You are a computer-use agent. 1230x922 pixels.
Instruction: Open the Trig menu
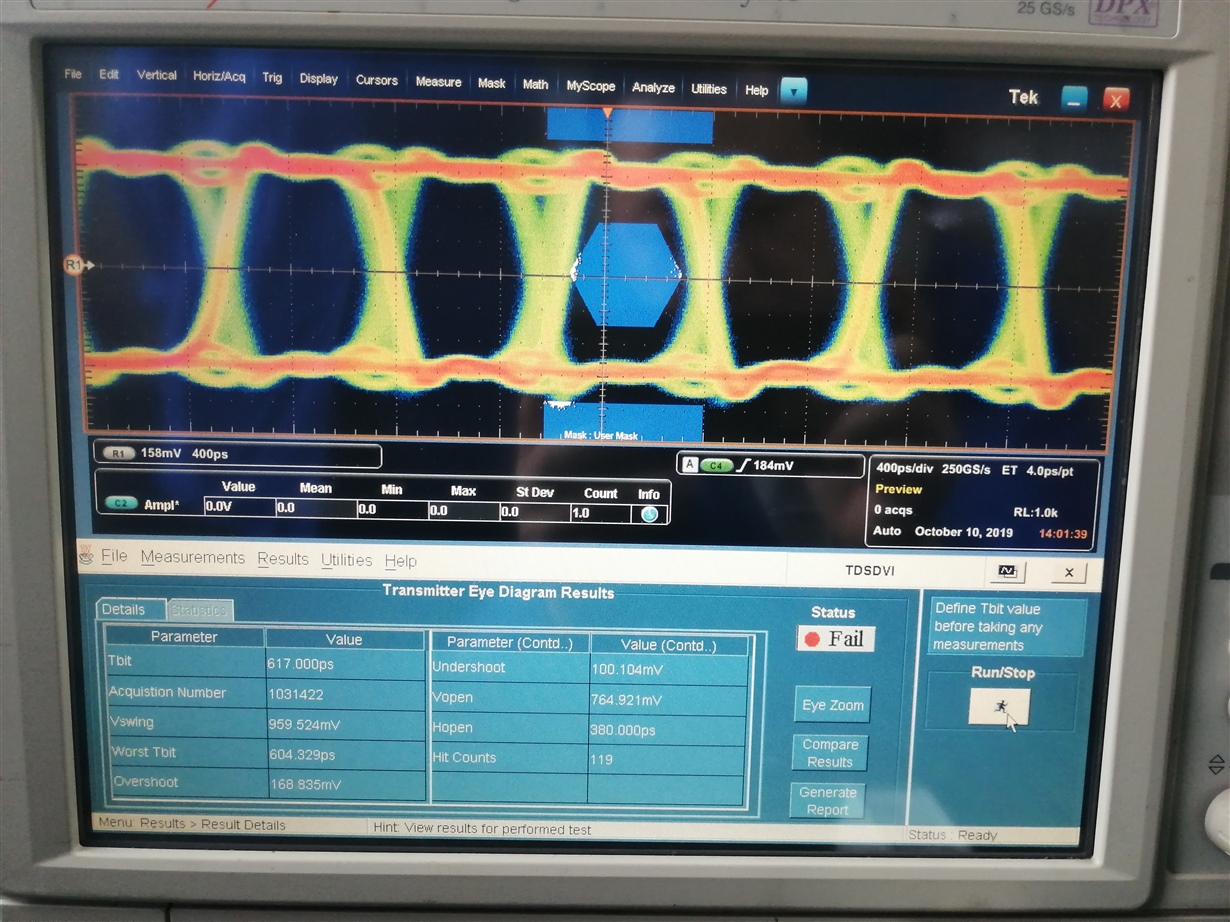click(x=272, y=78)
